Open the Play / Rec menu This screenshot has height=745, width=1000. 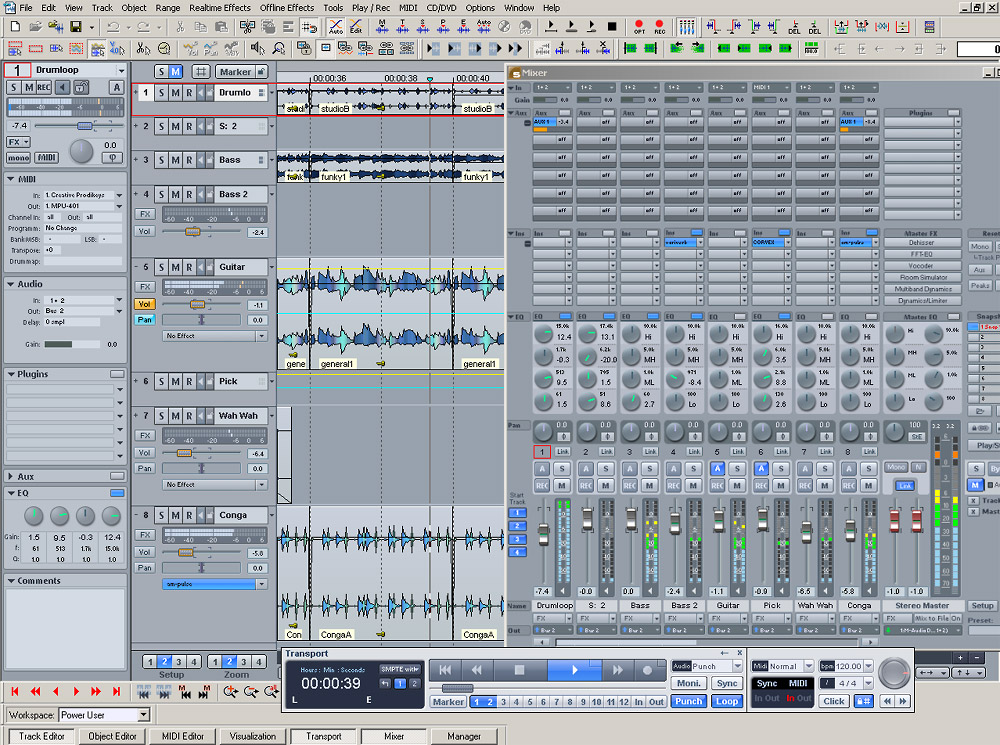point(371,8)
